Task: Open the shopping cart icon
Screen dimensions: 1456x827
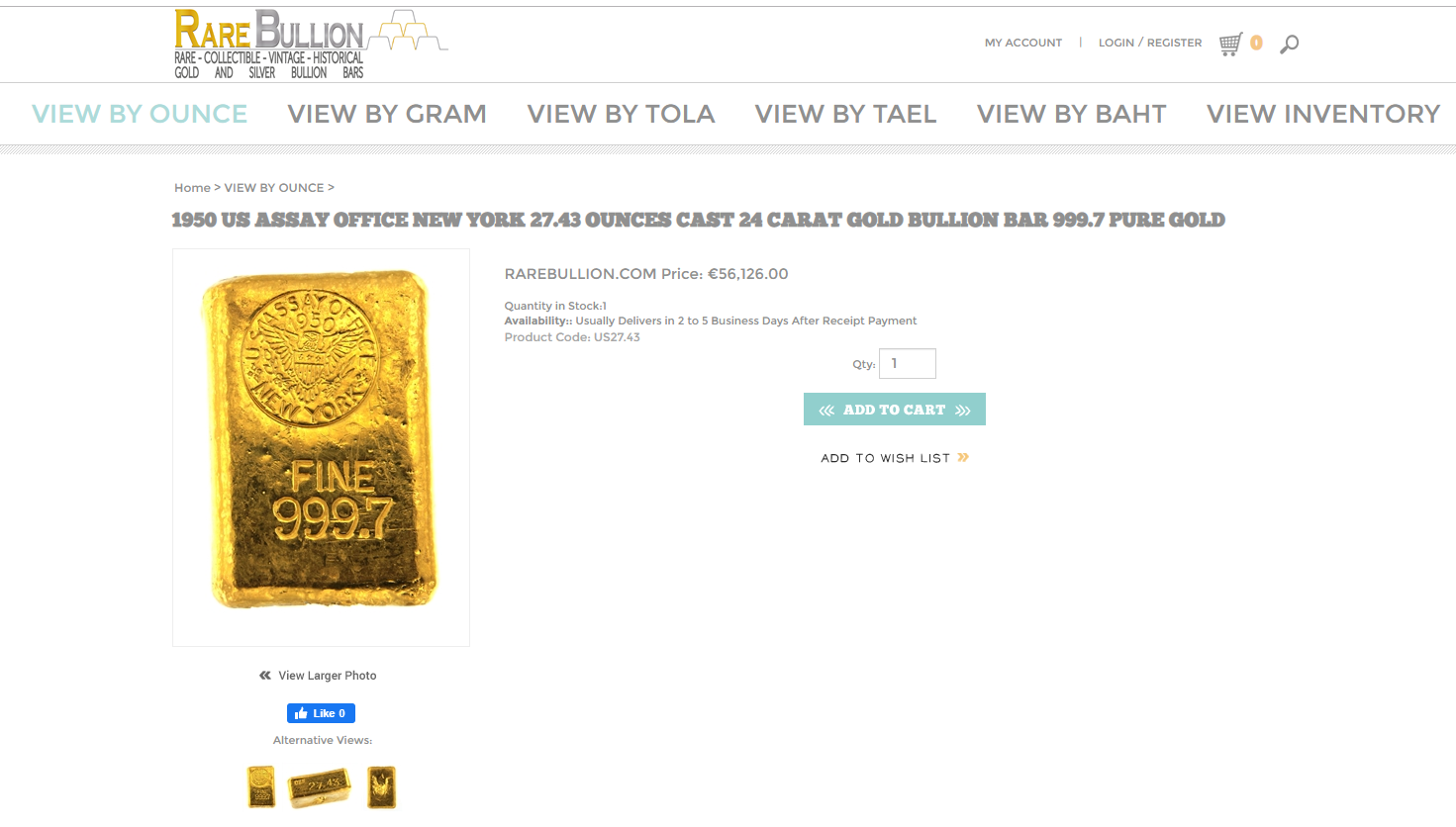Action: pyautogui.click(x=1230, y=44)
